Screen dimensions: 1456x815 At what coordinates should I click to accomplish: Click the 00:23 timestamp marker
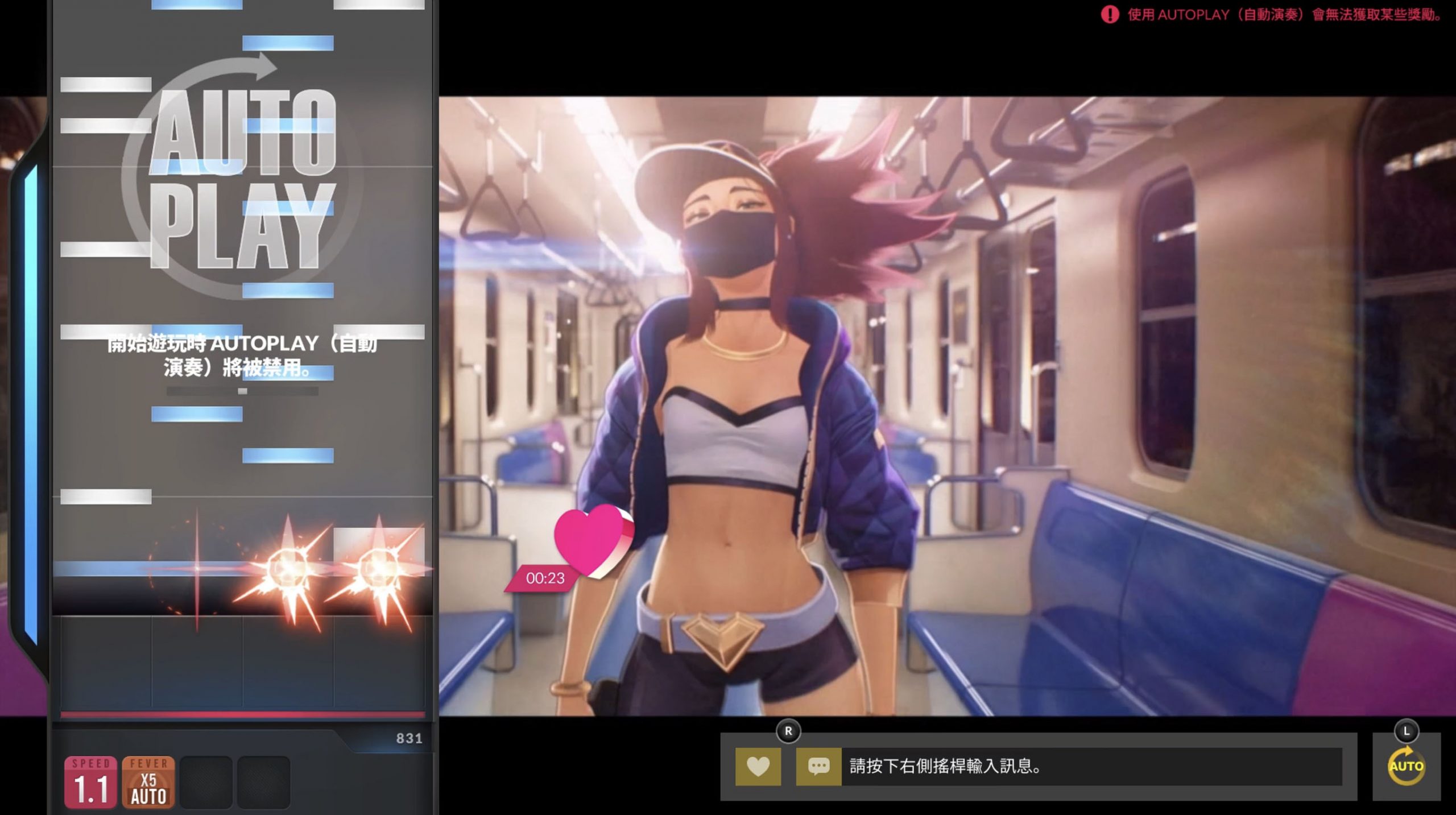click(544, 578)
